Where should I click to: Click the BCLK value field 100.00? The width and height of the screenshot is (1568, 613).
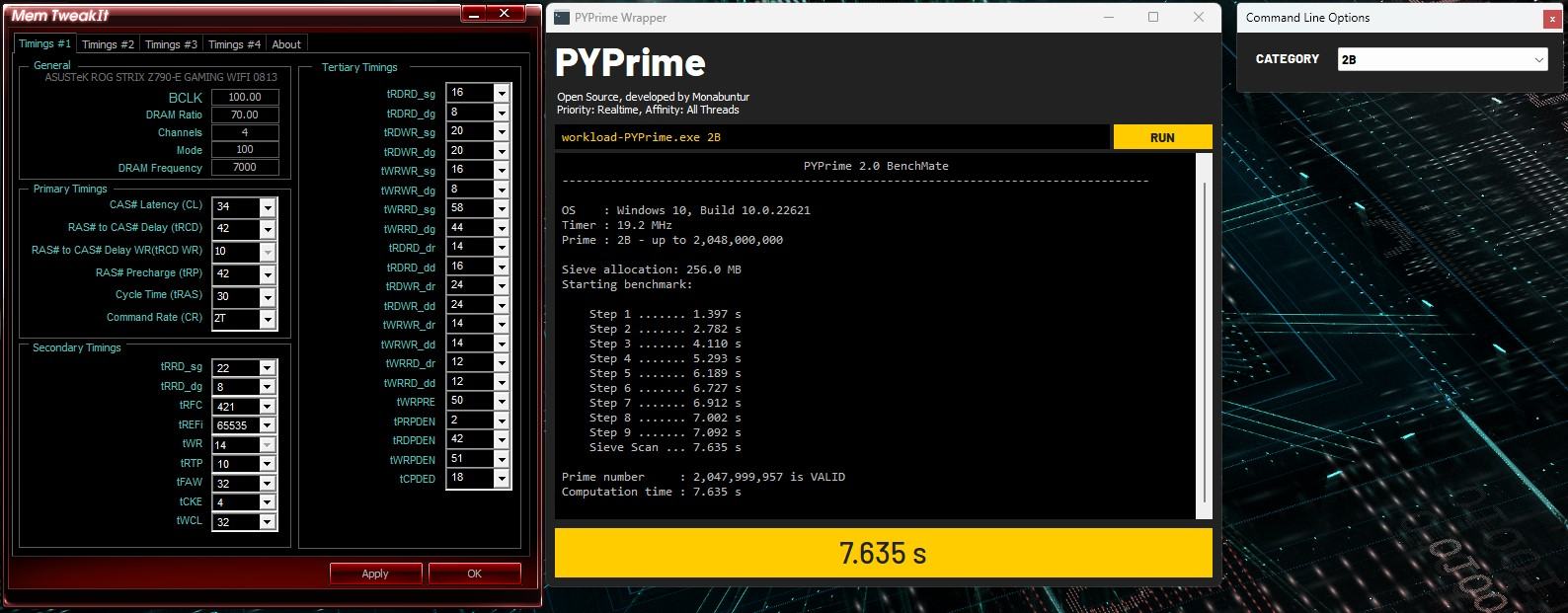(245, 97)
